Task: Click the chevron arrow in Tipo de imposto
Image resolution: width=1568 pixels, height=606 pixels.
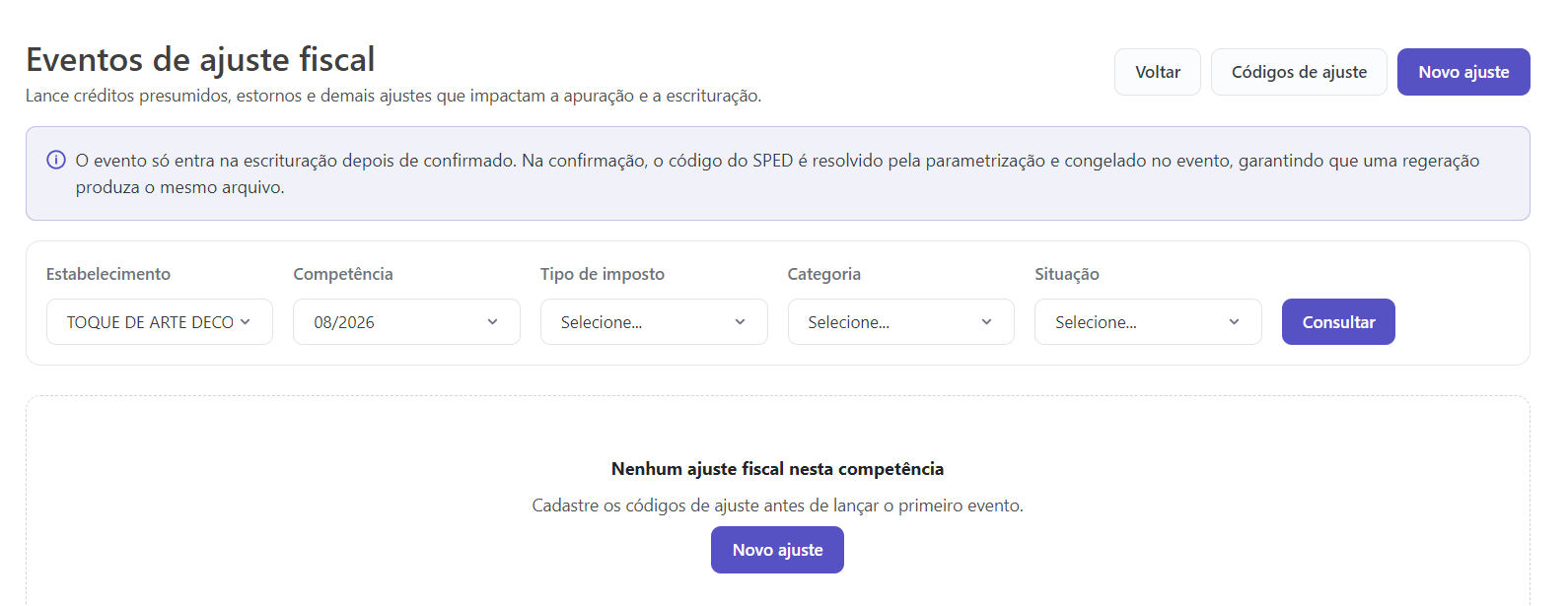Action: coord(741,322)
